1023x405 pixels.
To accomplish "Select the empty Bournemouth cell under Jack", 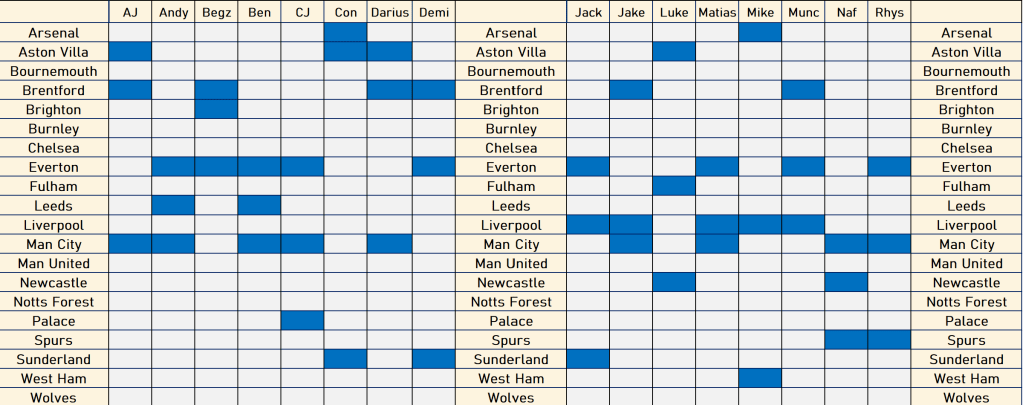I will [588, 71].
